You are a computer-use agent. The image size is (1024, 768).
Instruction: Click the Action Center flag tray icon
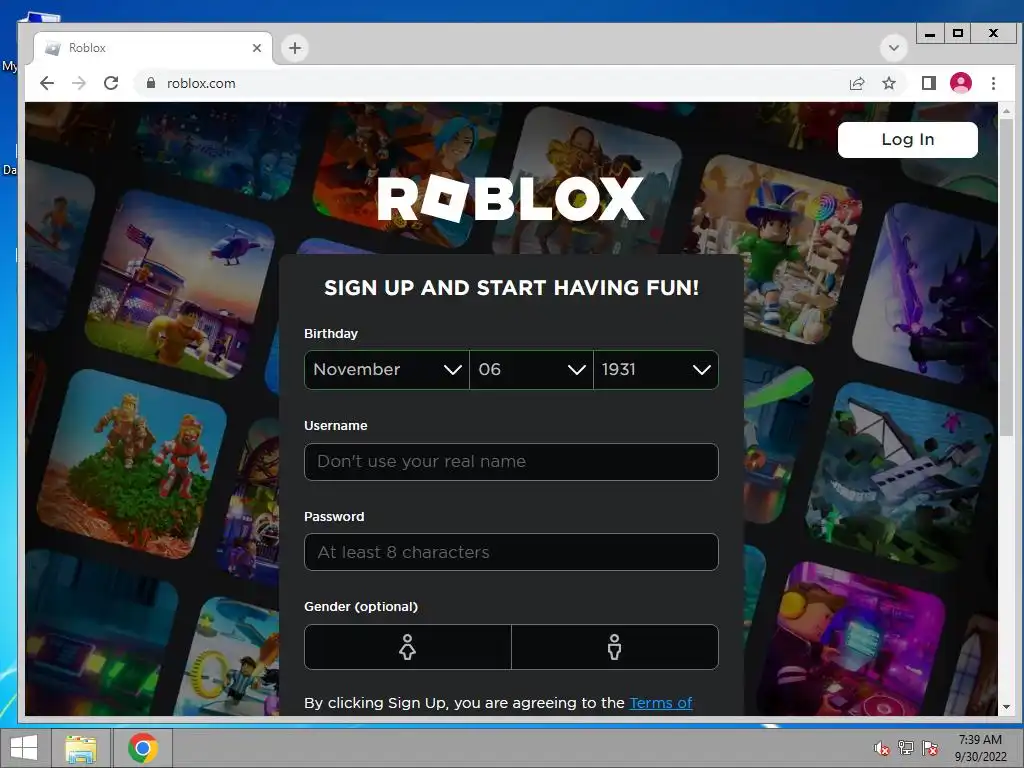pyautogui.click(x=930, y=748)
